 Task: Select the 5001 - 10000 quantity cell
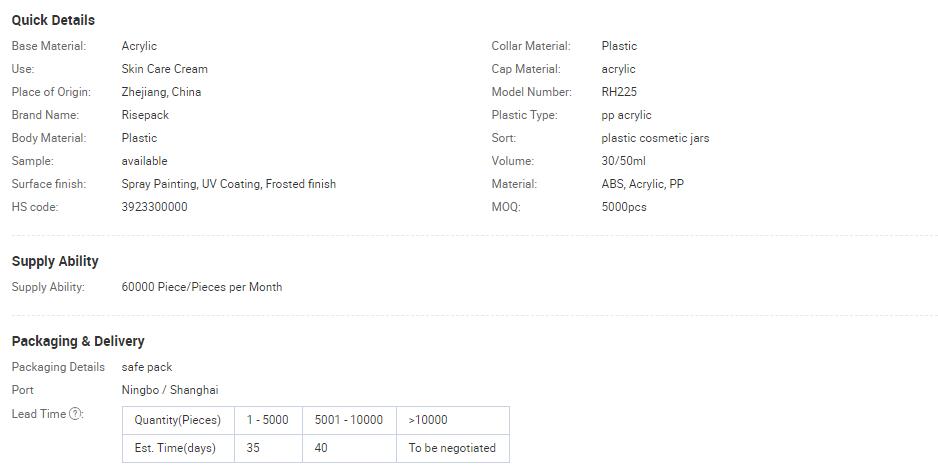tap(349, 420)
